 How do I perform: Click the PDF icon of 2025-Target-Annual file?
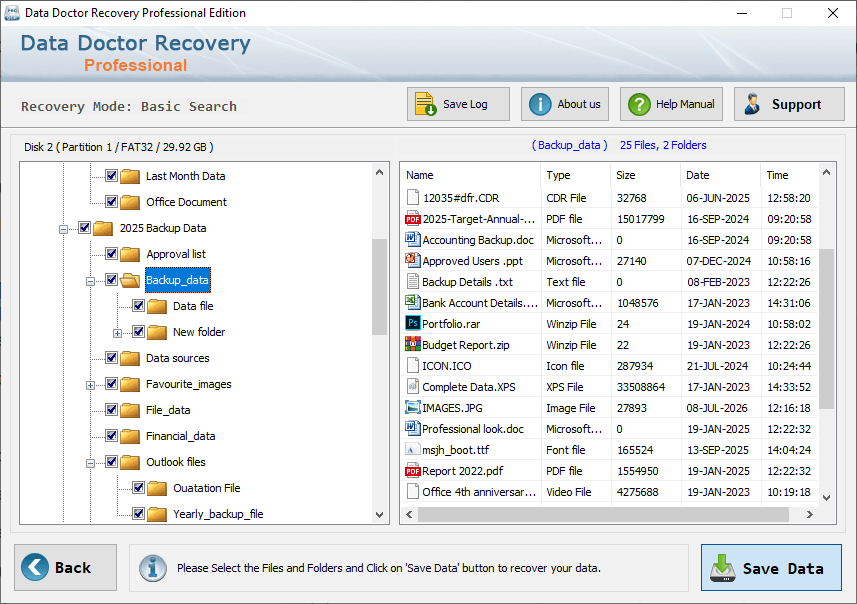tap(412, 219)
